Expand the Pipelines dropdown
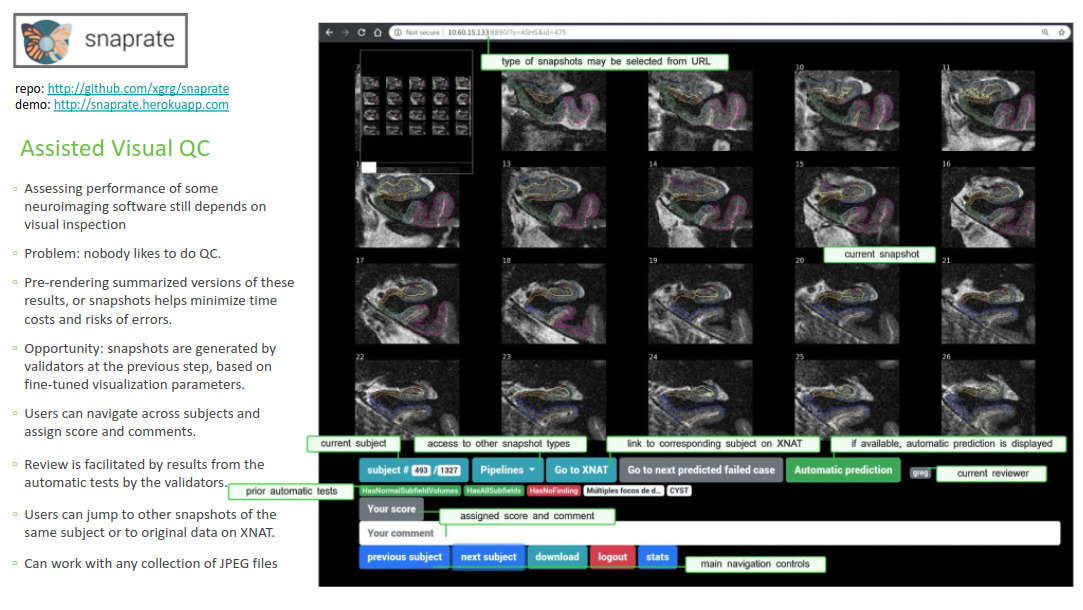The image size is (1083, 610). pyautogui.click(x=507, y=470)
